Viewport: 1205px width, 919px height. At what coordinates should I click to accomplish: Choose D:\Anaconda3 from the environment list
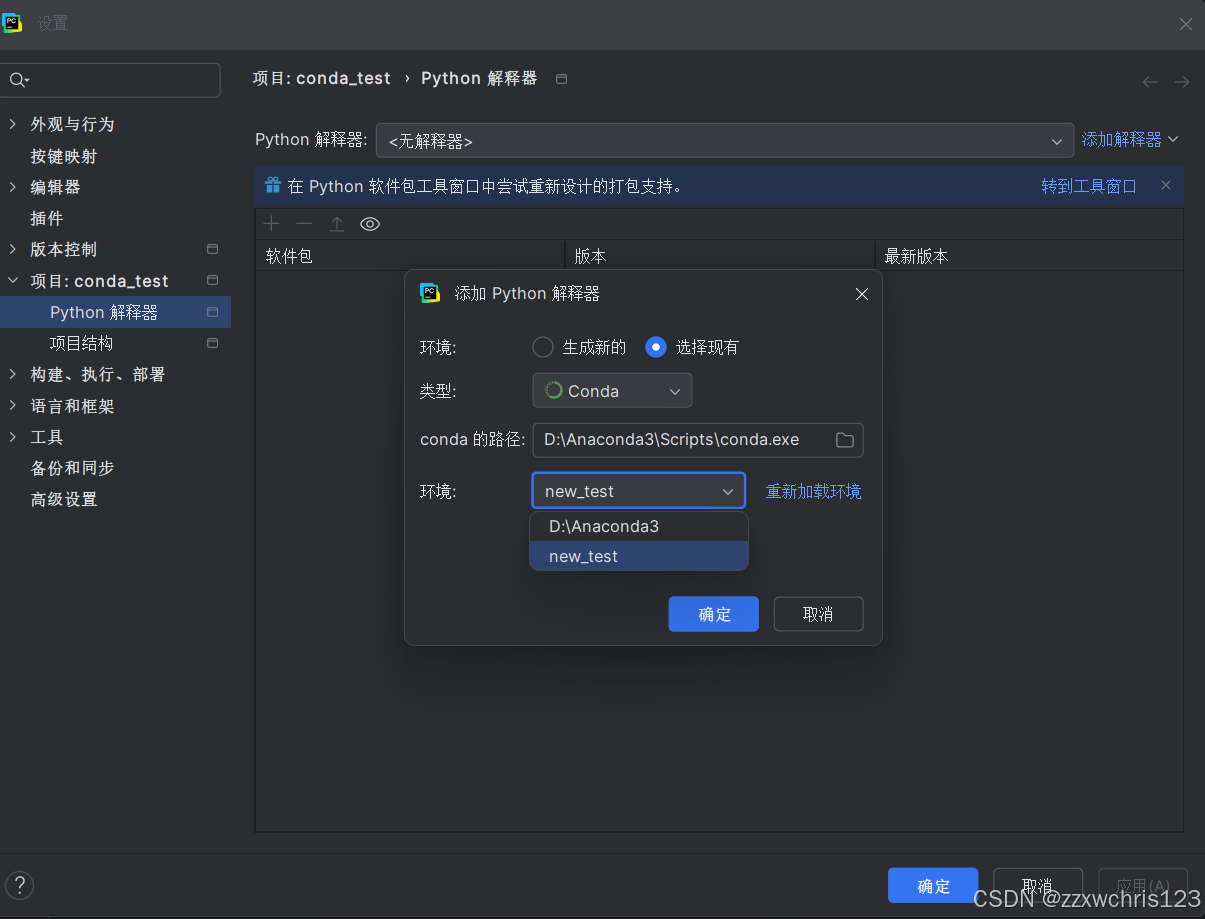point(639,526)
